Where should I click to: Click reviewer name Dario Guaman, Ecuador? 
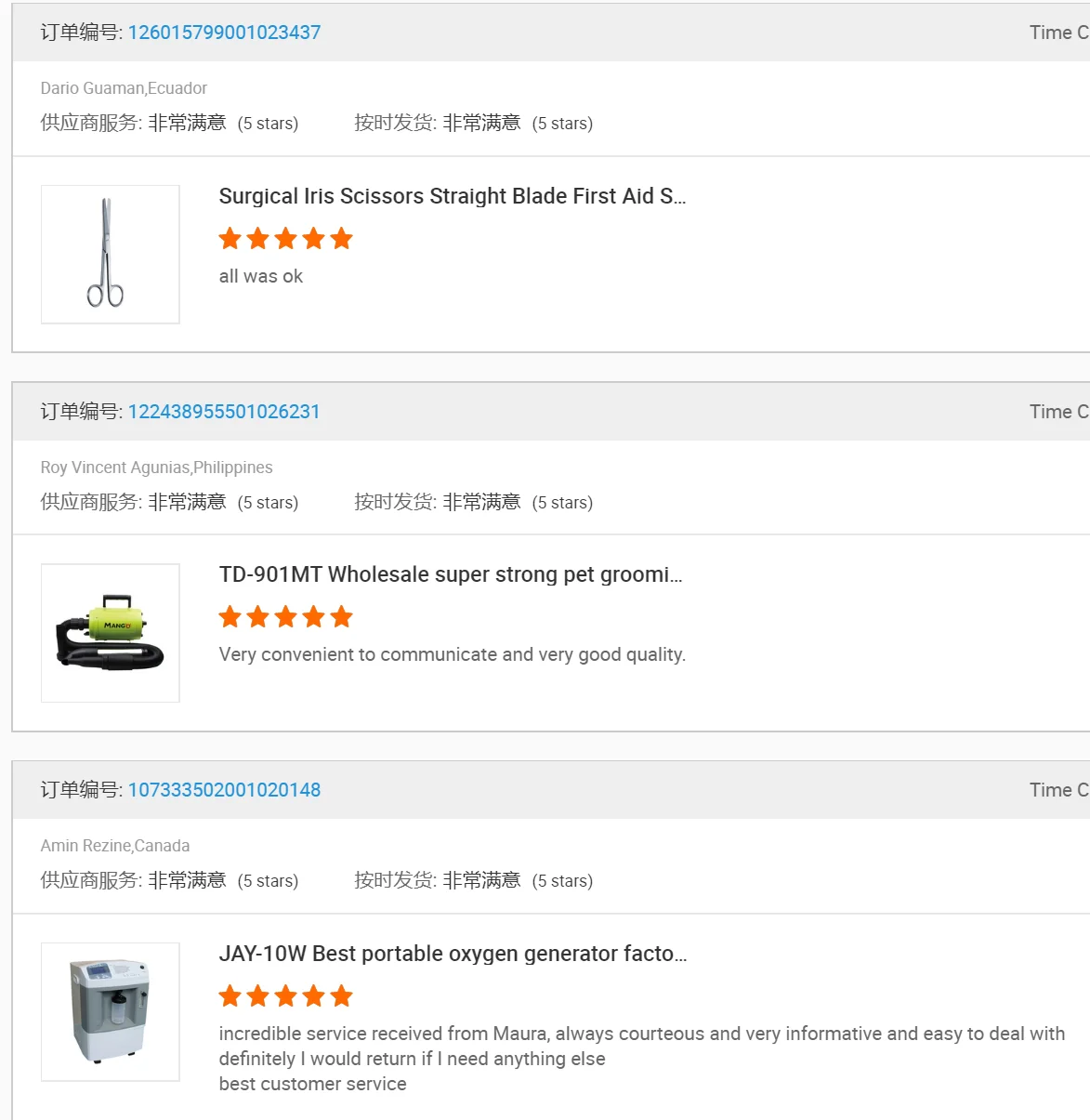[124, 88]
